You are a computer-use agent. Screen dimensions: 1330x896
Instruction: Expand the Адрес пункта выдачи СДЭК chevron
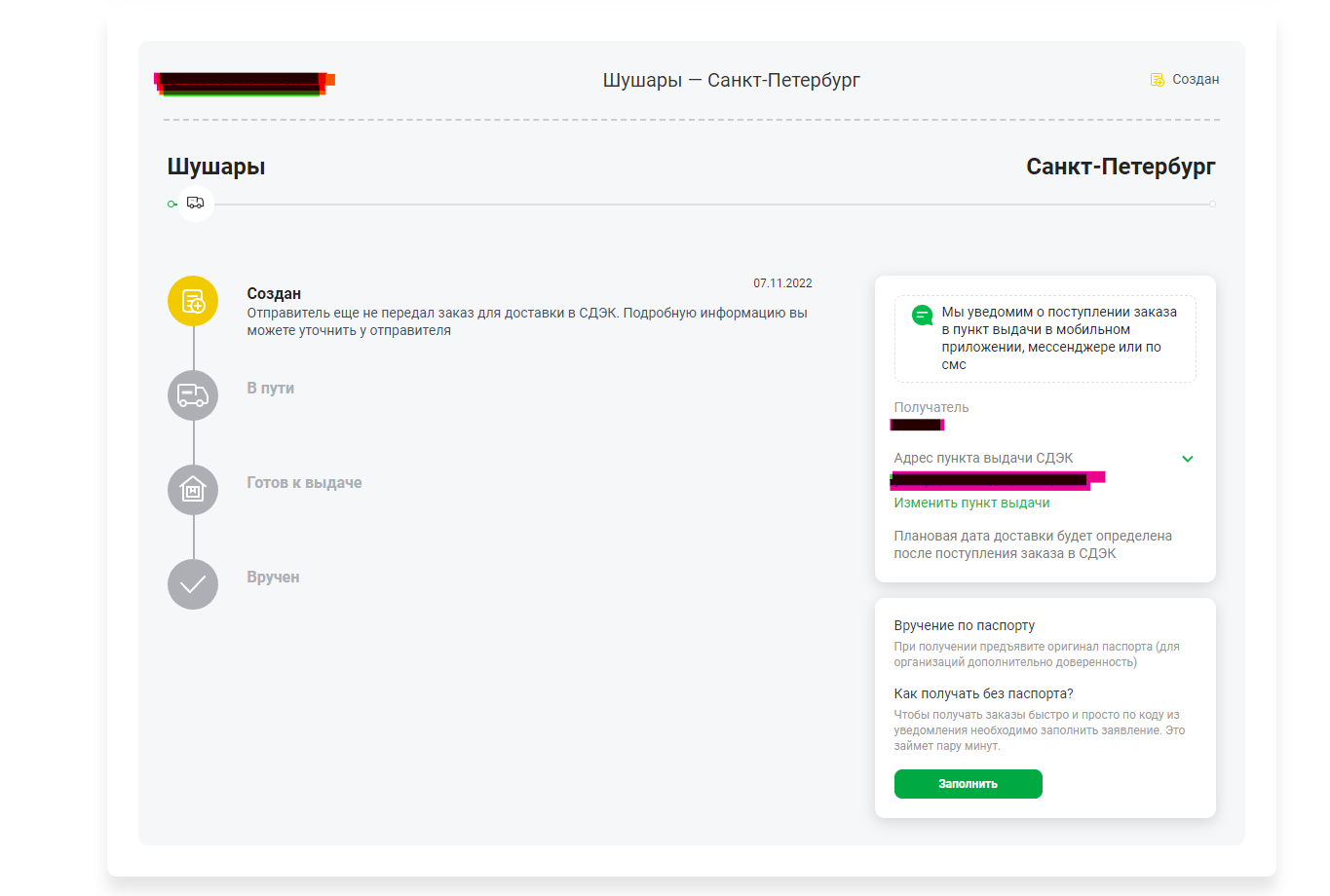[1188, 459]
